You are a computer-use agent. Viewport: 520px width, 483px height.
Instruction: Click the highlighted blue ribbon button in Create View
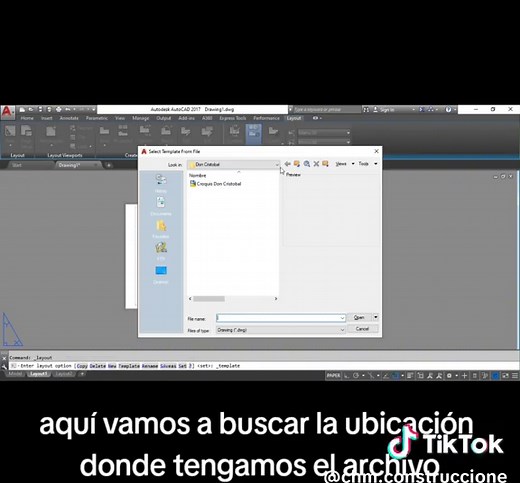254,134
